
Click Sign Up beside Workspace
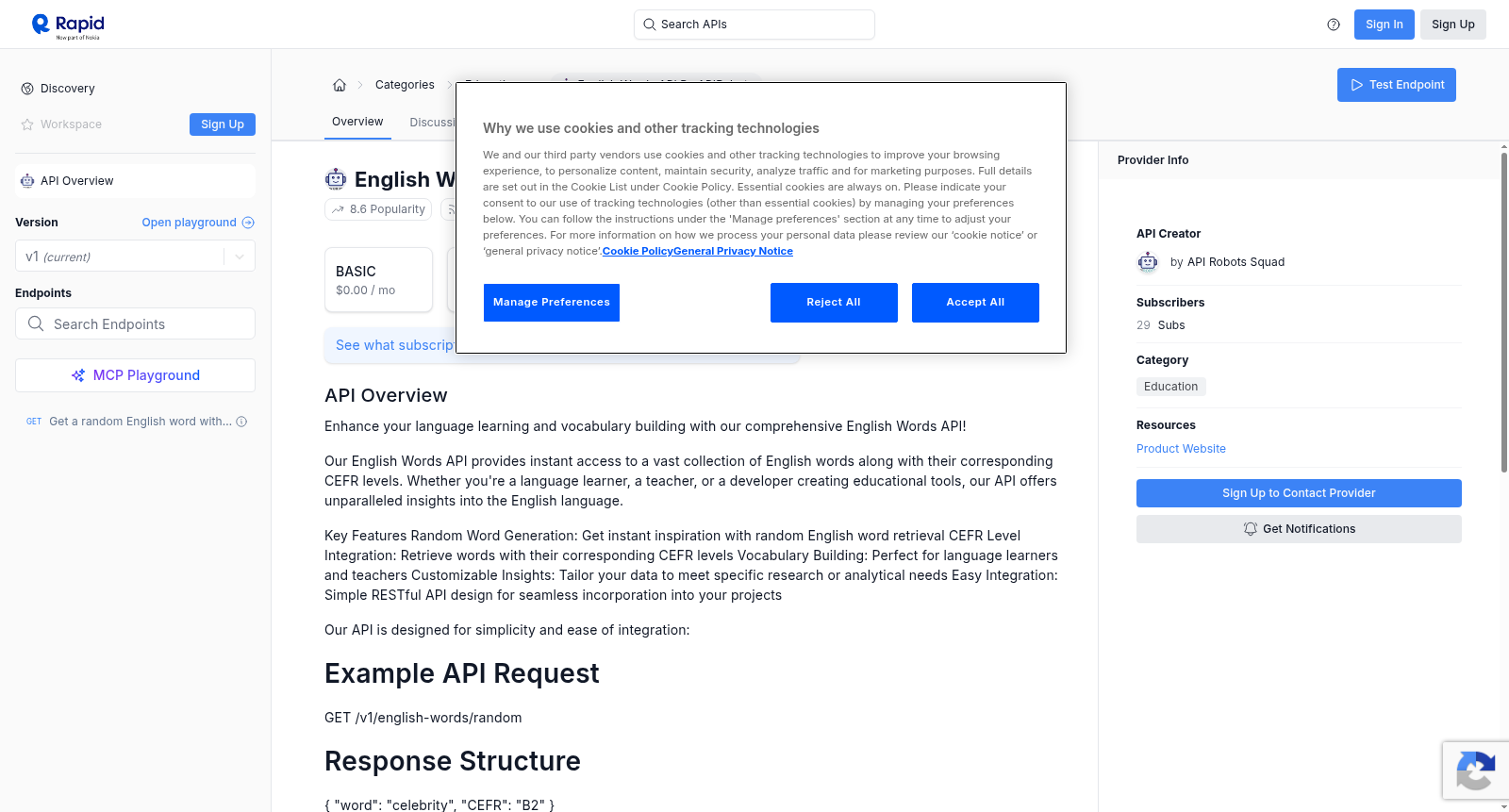(223, 124)
